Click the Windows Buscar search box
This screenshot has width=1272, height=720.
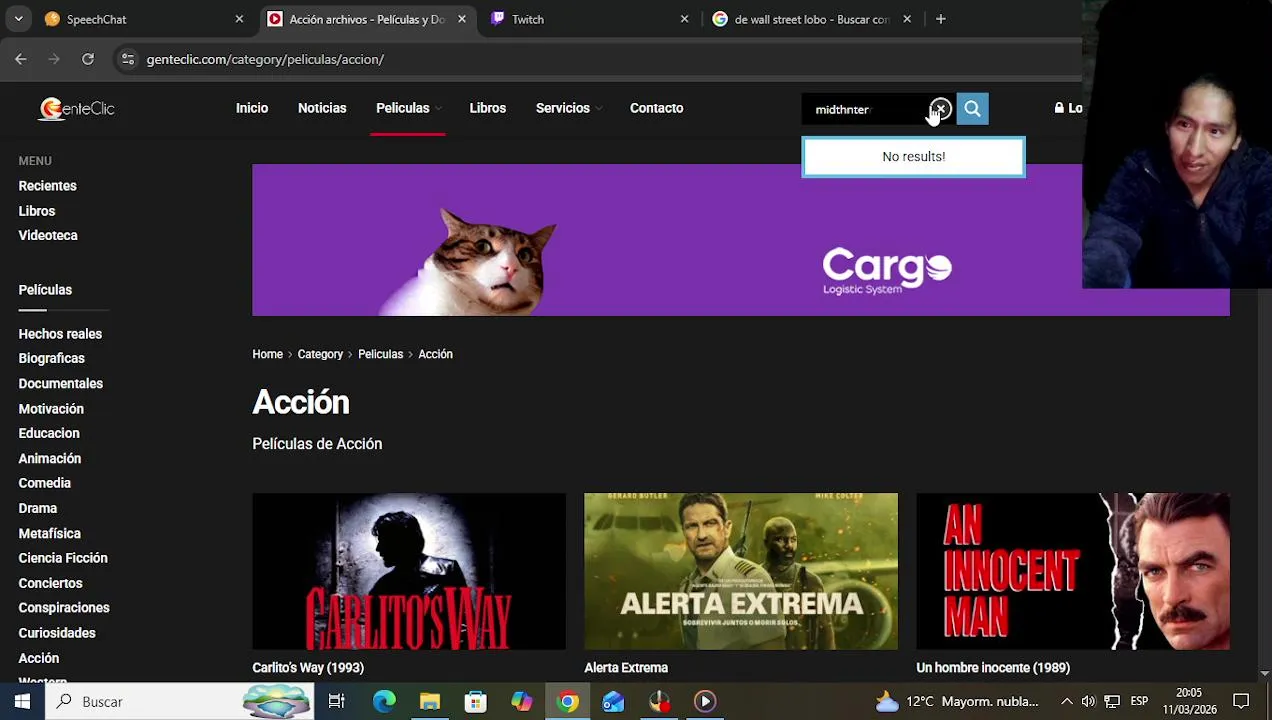tap(178, 701)
